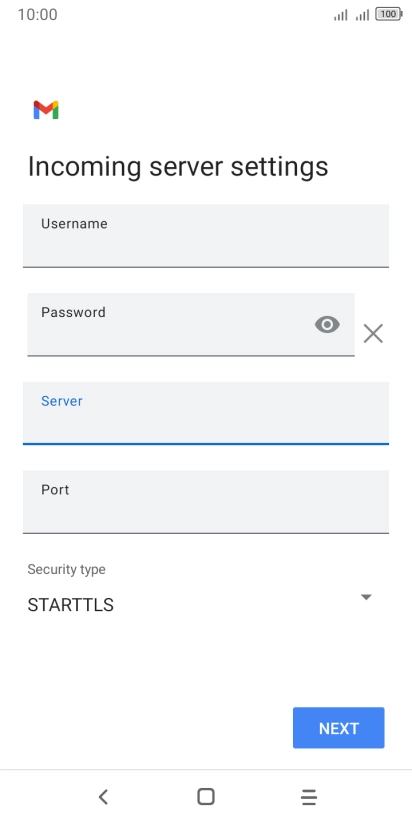Tap the Security type label
The image size is (412, 824).
point(66,569)
